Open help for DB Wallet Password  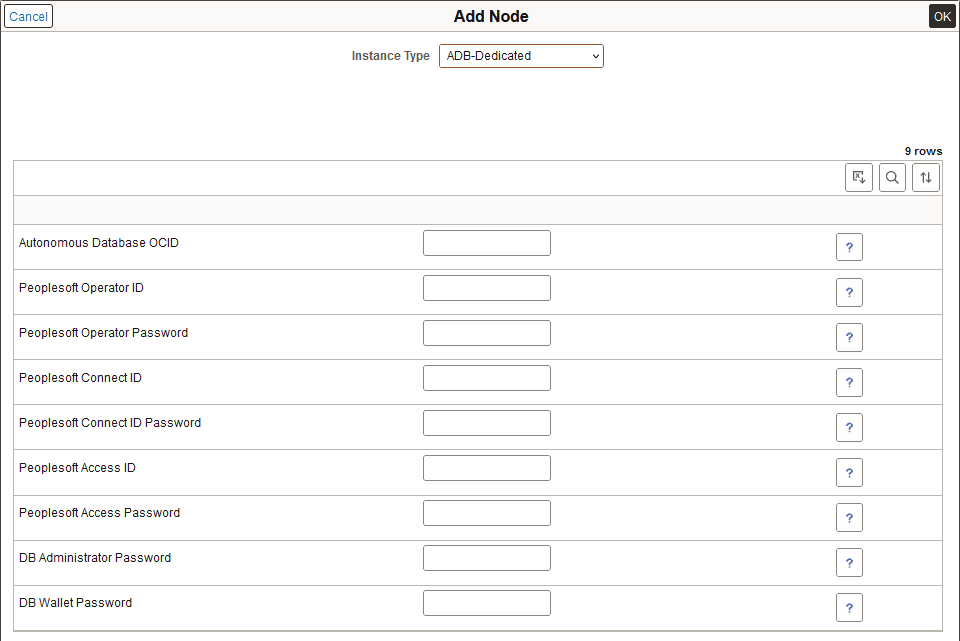pyautogui.click(x=849, y=607)
